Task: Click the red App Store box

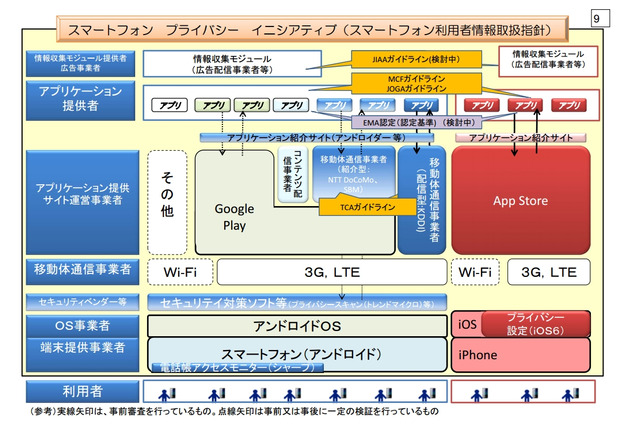Action: (x=521, y=200)
